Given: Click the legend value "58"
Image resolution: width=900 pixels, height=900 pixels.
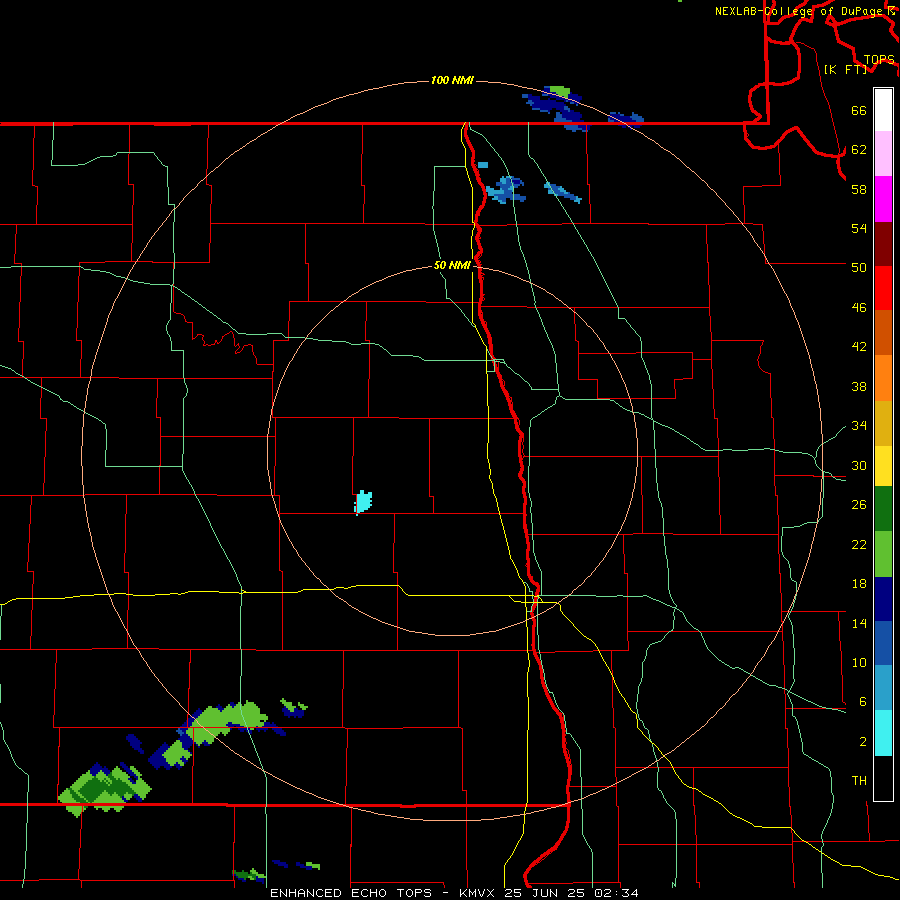Looking at the screenshot, I should coord(859,189).
